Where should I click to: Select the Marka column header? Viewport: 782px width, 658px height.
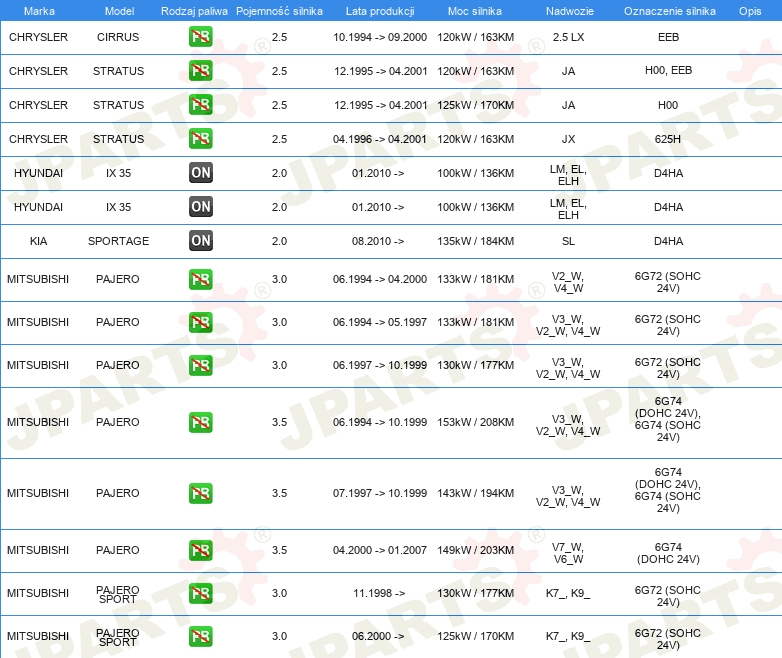pyautogui.click(x=39, y=11)
